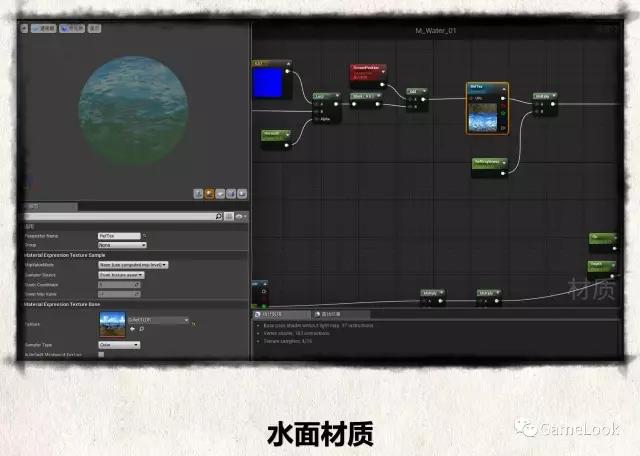Toggle the Is Default Meshpaint Texture checkbox

click(x=101, y=354)
